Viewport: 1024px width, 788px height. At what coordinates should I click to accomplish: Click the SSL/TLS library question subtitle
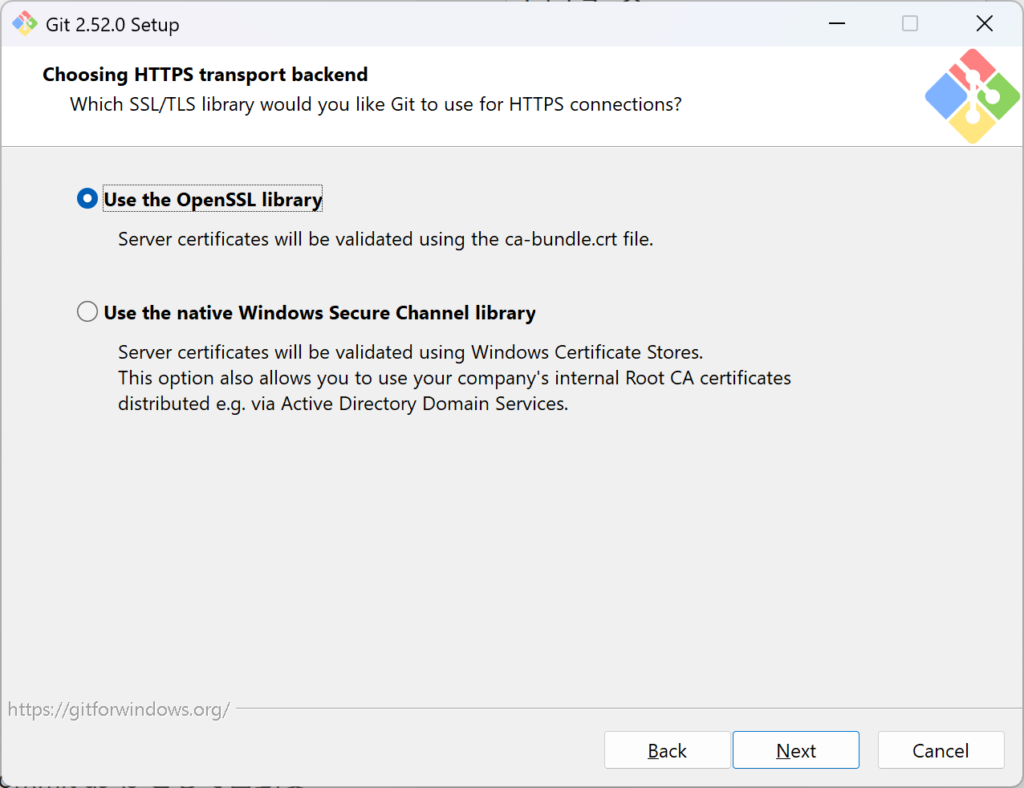[376, 104]
